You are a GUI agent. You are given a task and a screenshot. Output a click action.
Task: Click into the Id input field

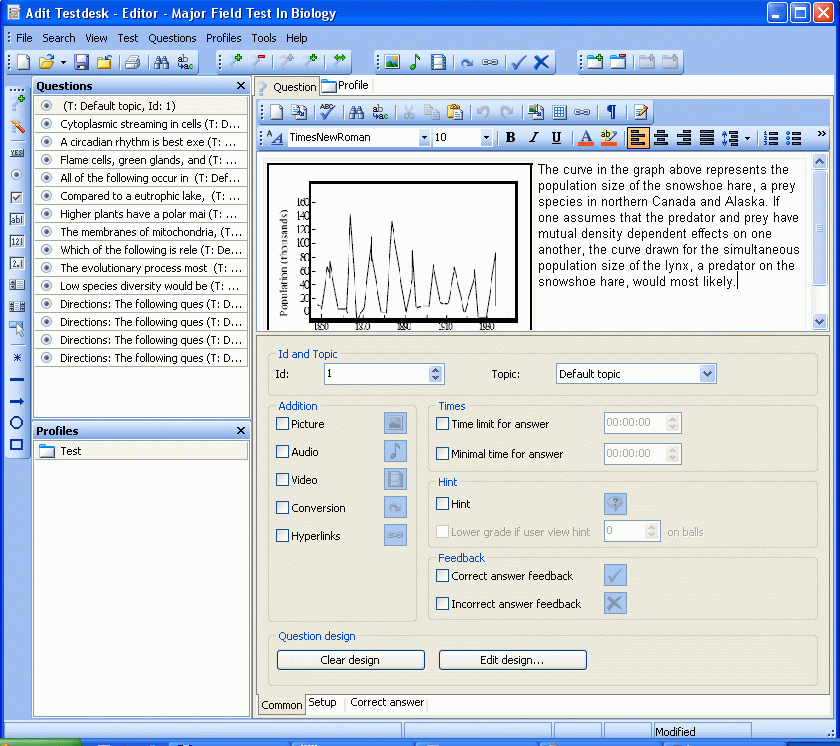coord(377,374)
